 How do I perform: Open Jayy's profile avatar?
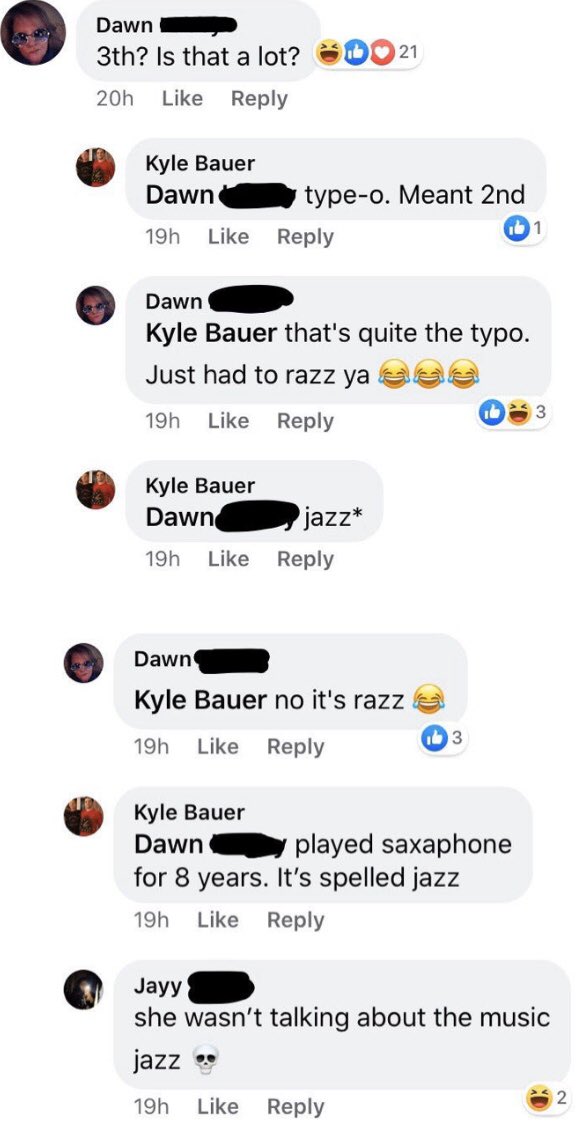pos(84,989)
